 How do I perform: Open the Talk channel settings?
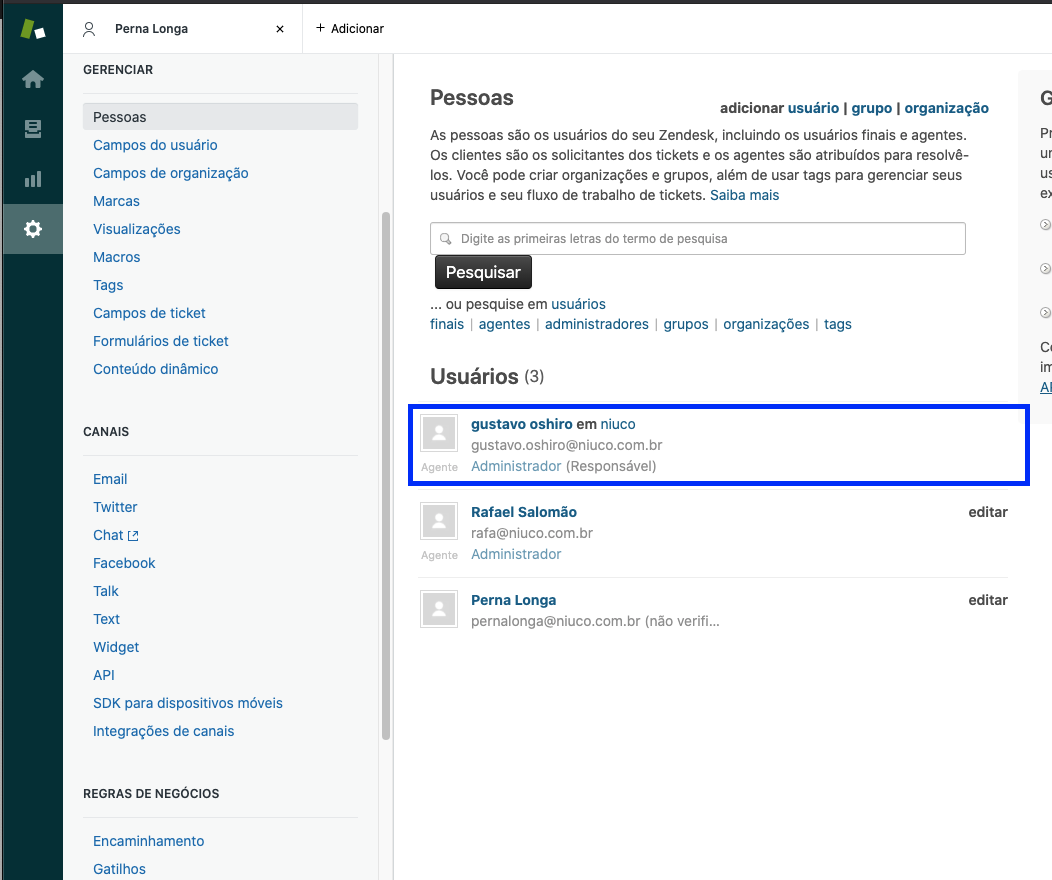[105, 591]
